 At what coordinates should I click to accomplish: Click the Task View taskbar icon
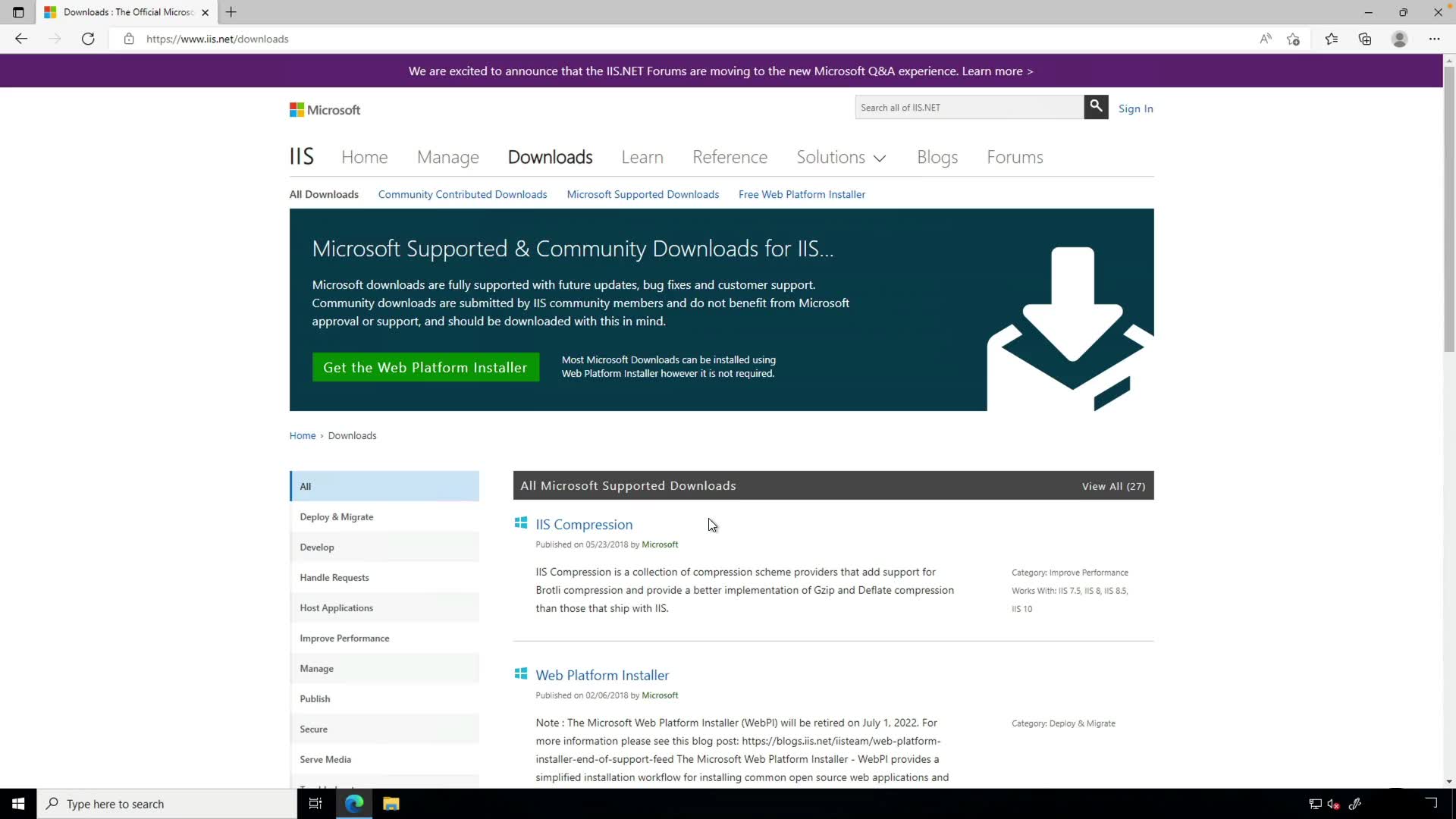click(x=315, y=804)
